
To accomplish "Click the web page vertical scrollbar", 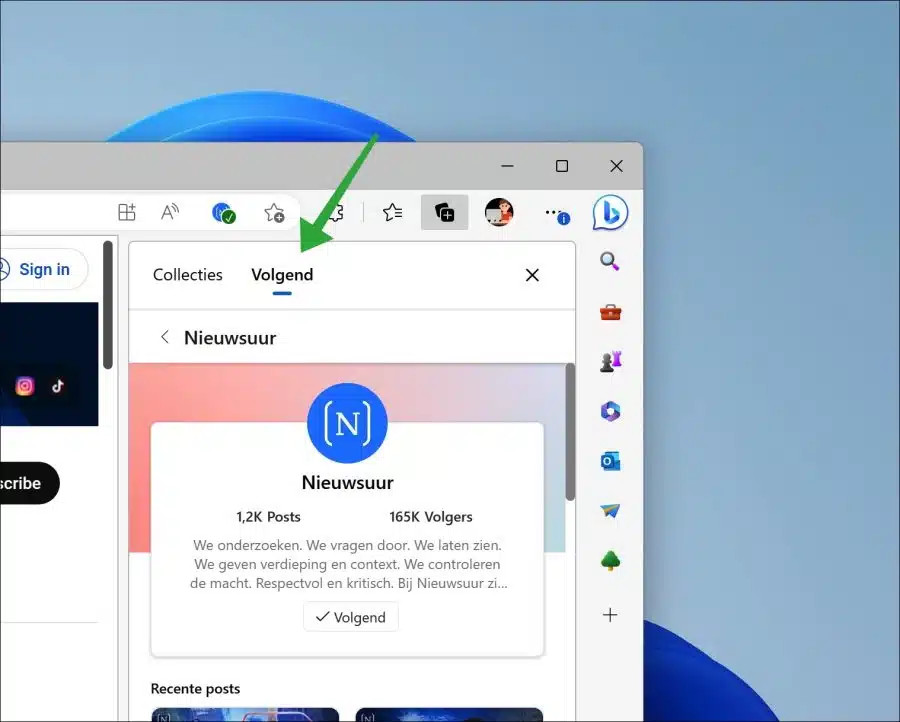I will pos(108,305).
